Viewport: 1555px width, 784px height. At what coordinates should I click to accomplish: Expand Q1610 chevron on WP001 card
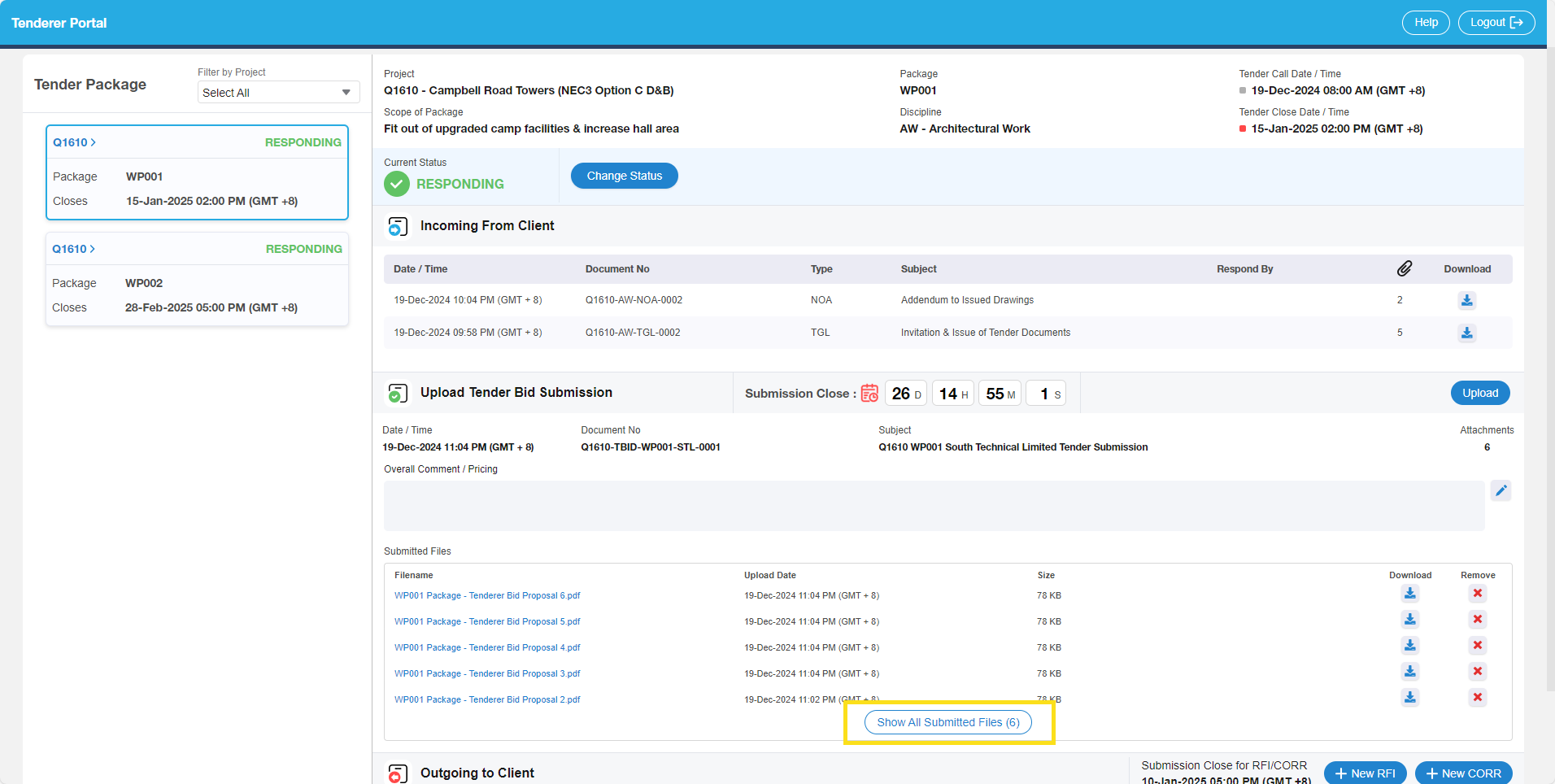tap(93, 142)
